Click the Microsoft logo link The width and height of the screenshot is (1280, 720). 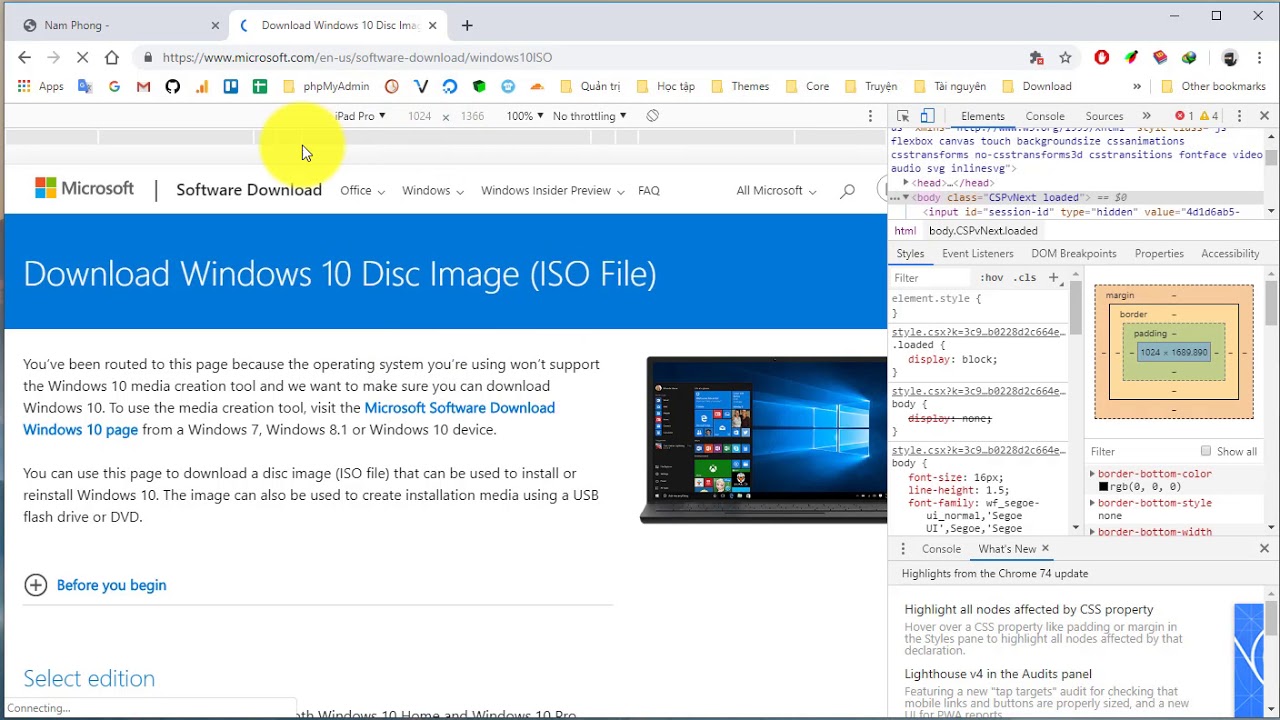[x=84, y=188]
